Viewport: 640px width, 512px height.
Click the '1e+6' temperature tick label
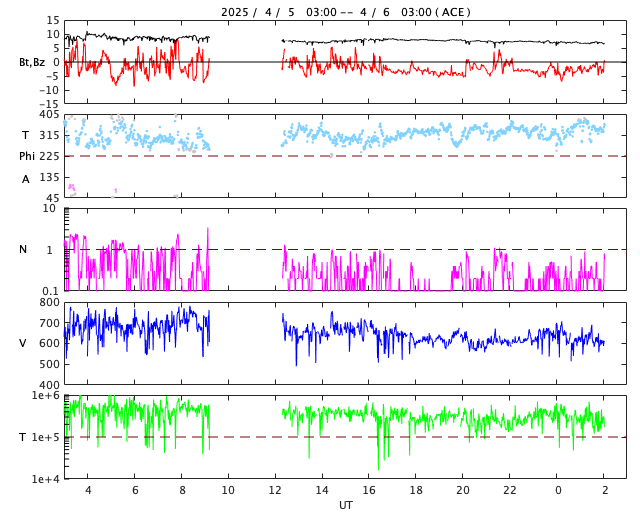pos(46,395)
